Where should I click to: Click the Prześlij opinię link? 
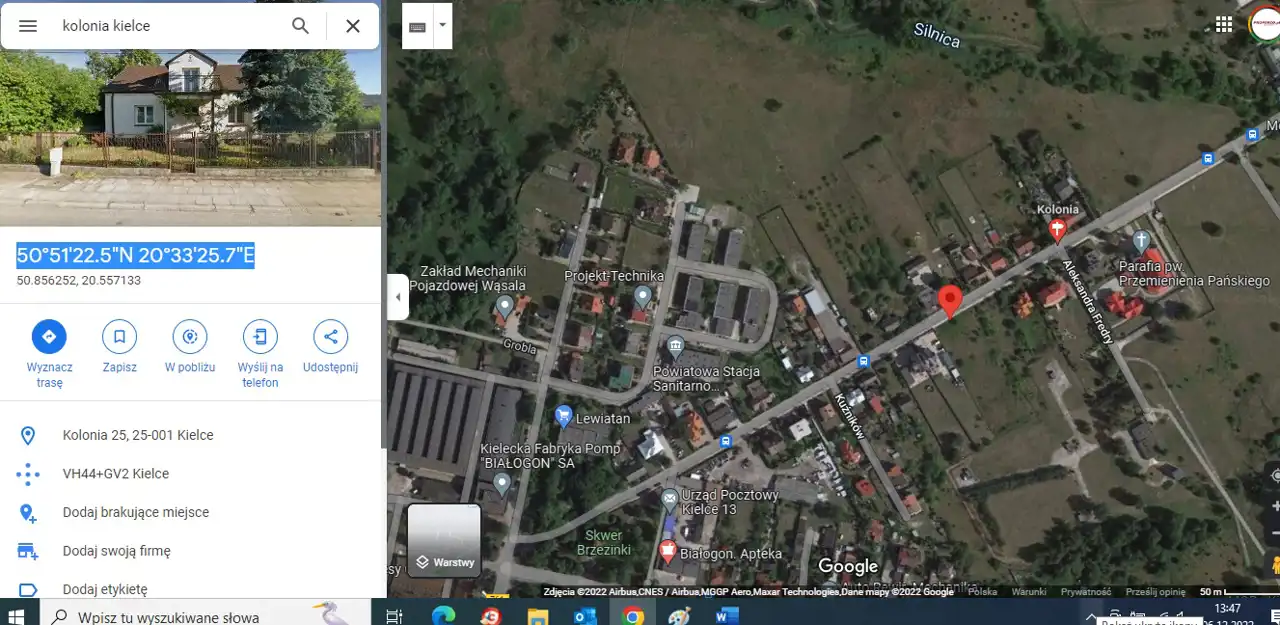click(1155, 592)
